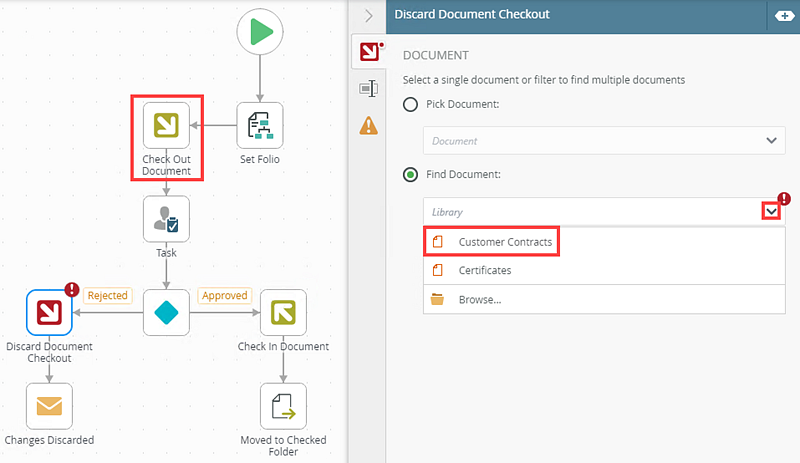Select the Set Folio step icon
Screen dimensions: 800x463
tap(260, 125)
